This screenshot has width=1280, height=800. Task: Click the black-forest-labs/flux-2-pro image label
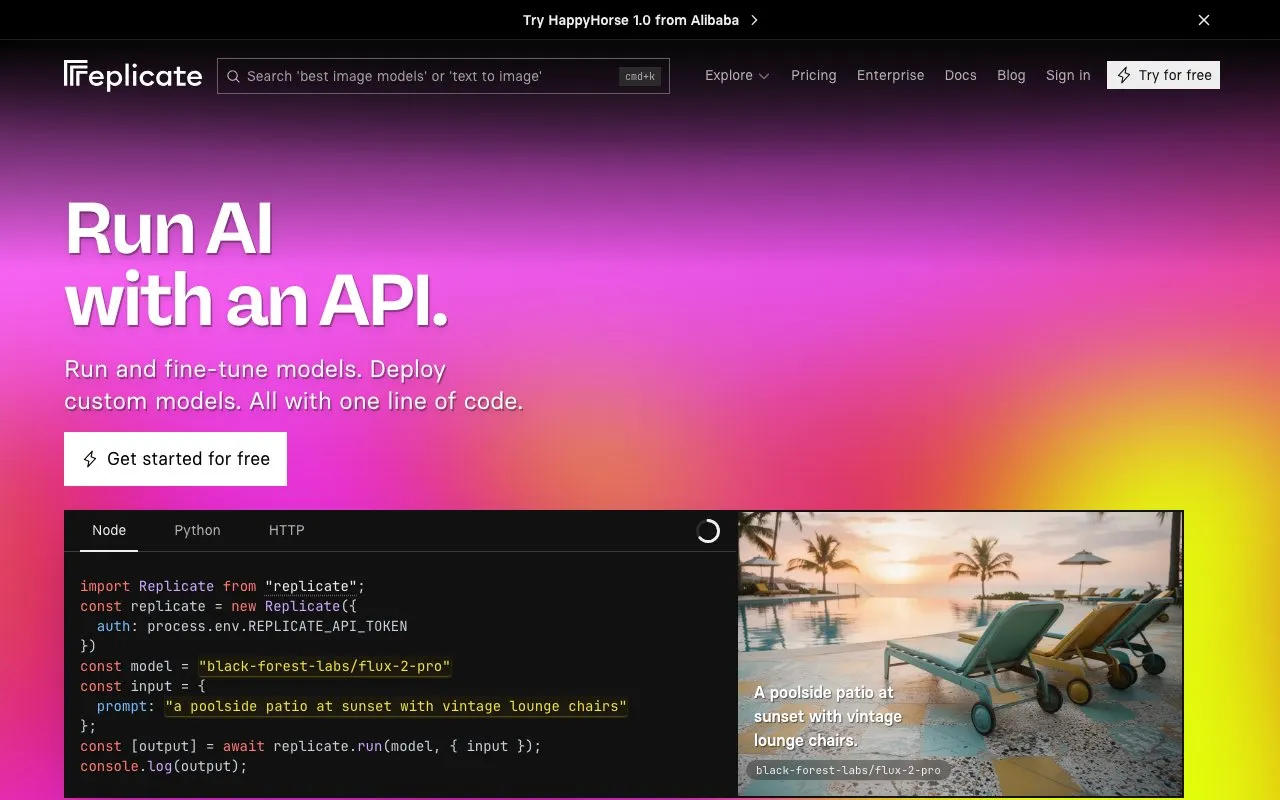tap(847, 770)
